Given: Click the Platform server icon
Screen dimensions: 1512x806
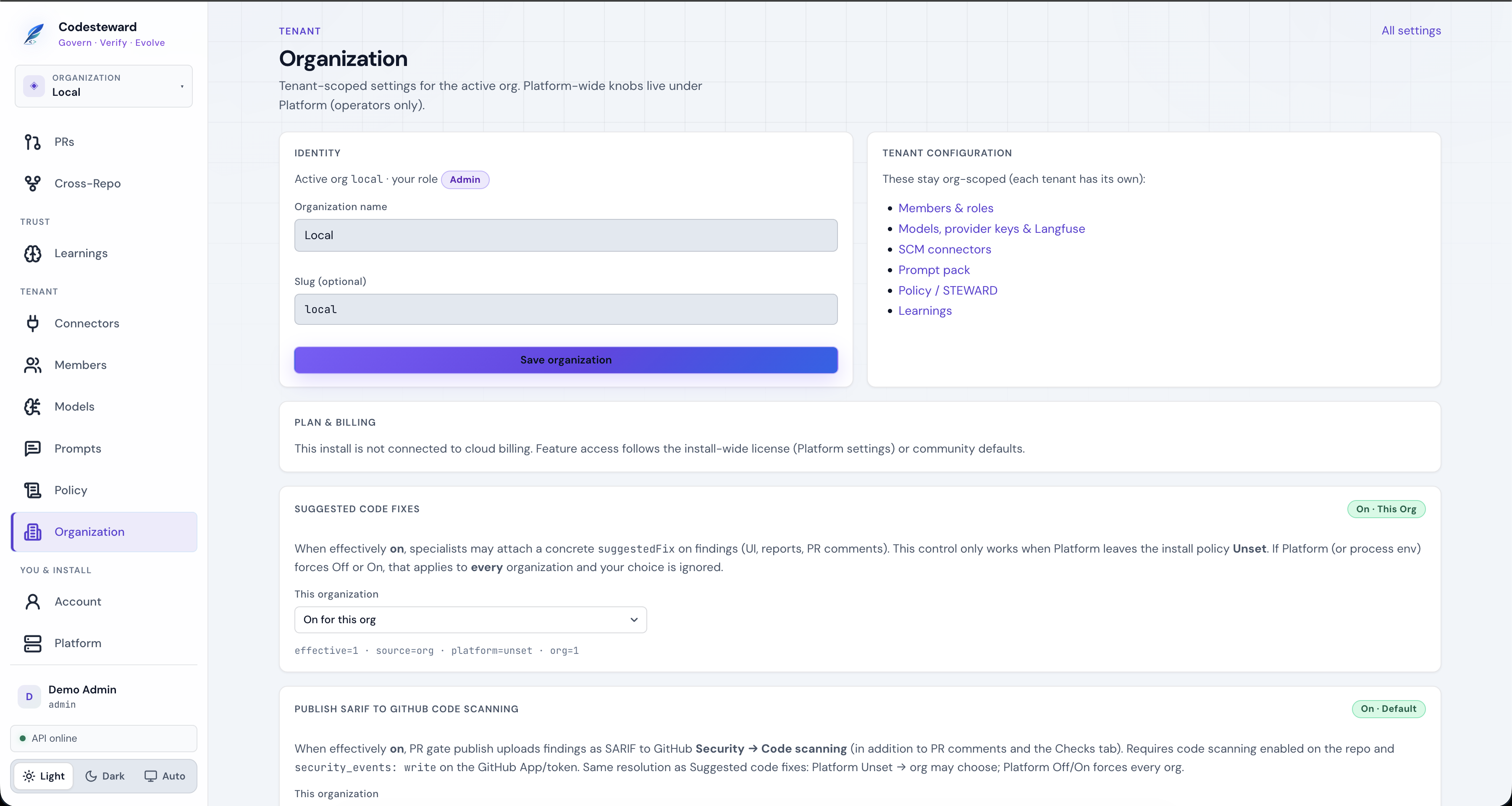Looking at the screenshot, I should 33,644.
